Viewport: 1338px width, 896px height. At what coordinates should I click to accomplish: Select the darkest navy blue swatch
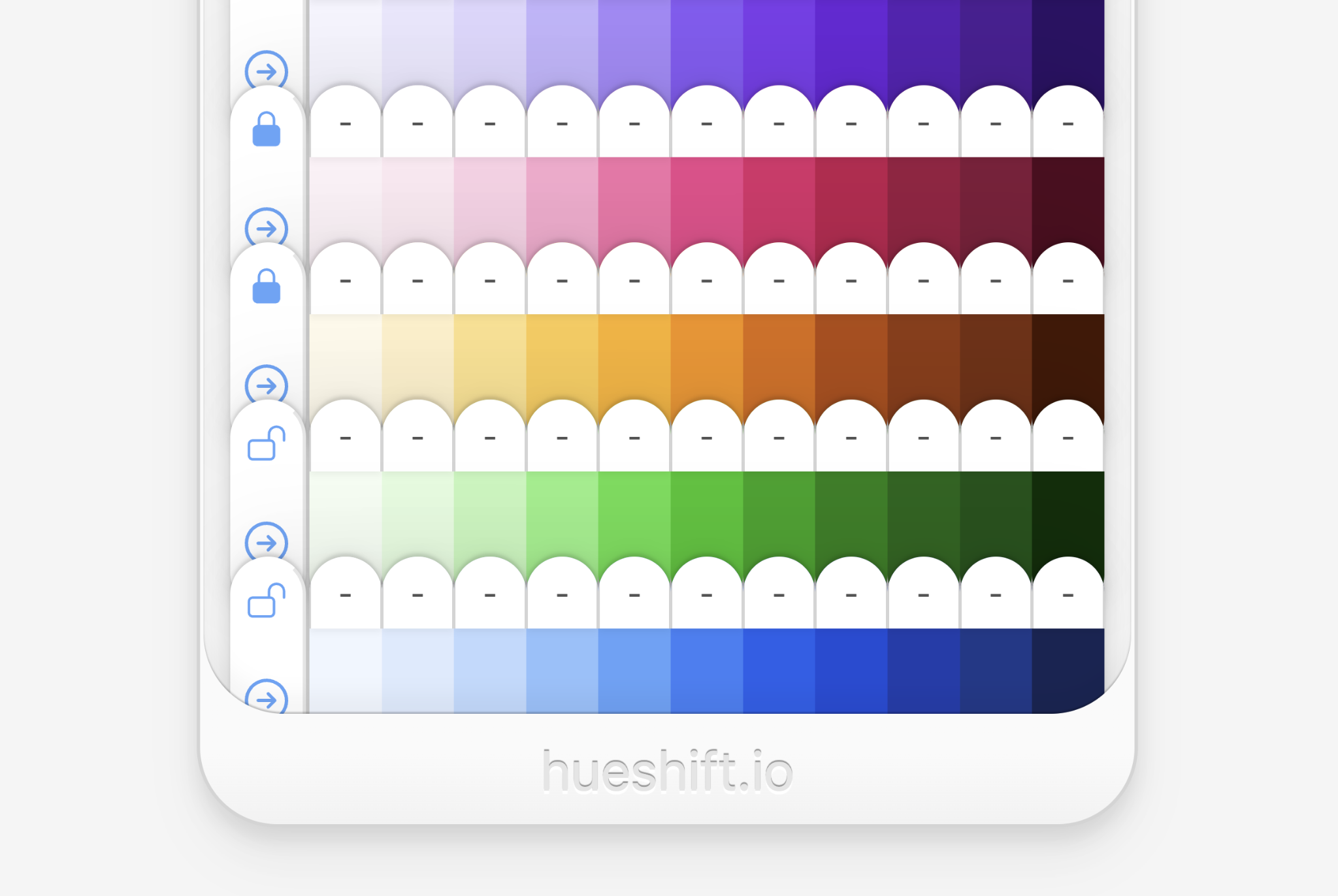coord(1068,666)
